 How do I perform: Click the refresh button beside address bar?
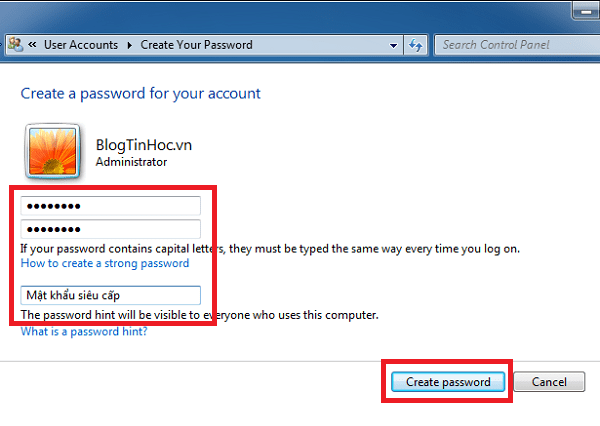pyautogui.click(x=416, y=45)
